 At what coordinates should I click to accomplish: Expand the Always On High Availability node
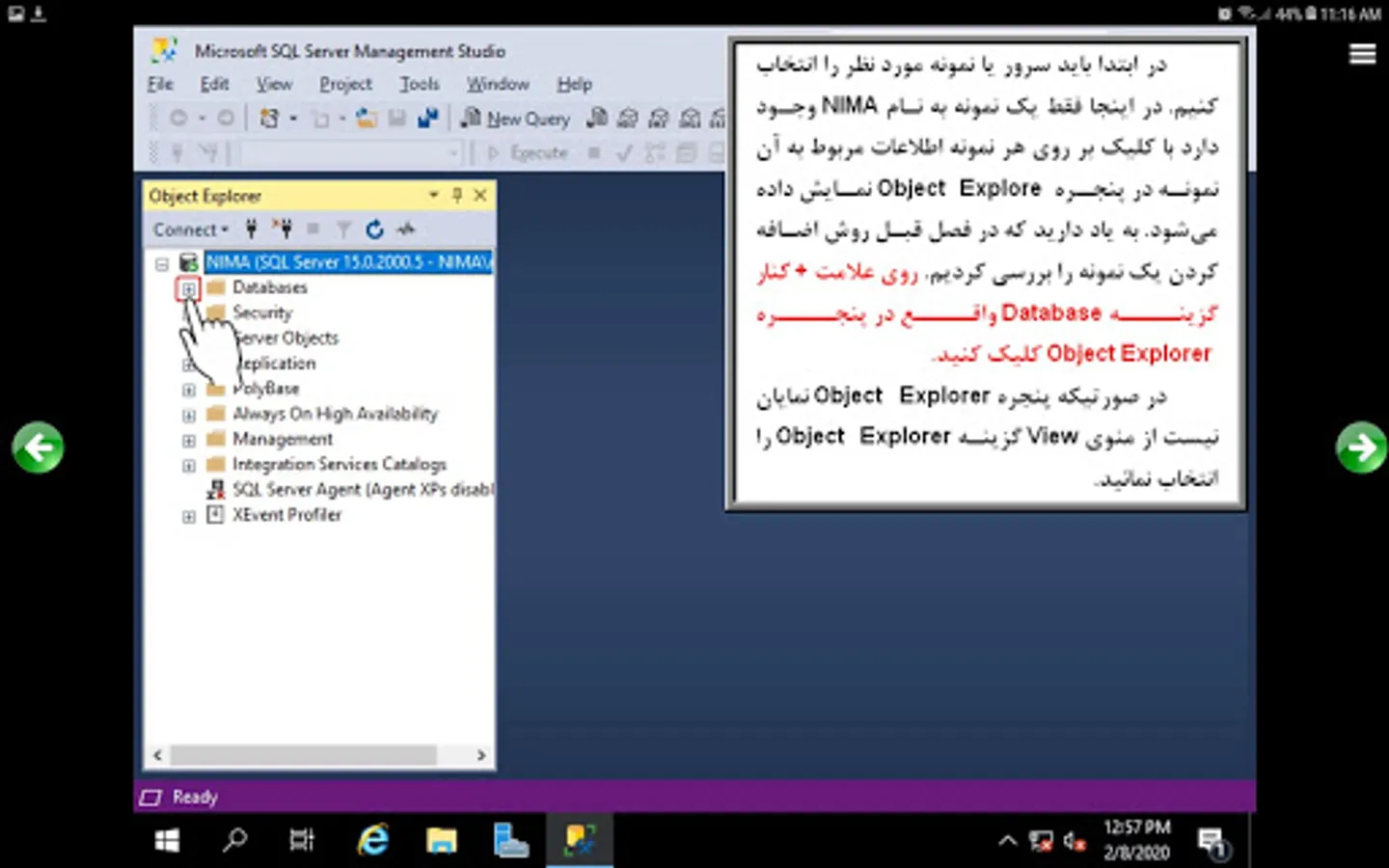coord(188,415)
